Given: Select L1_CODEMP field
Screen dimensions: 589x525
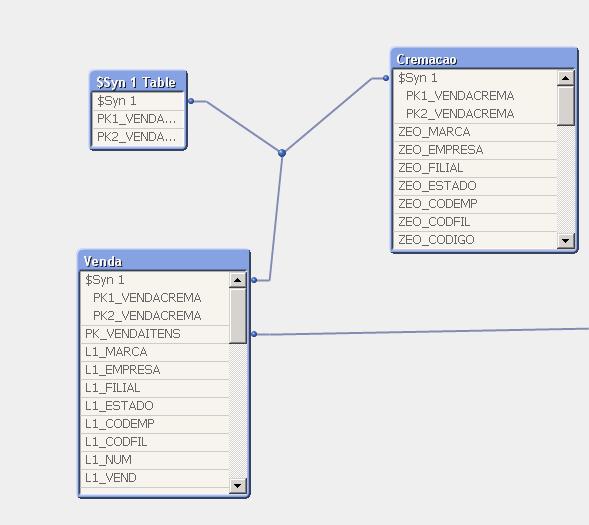Looking at the screenshot, I should tap(155, 424).
